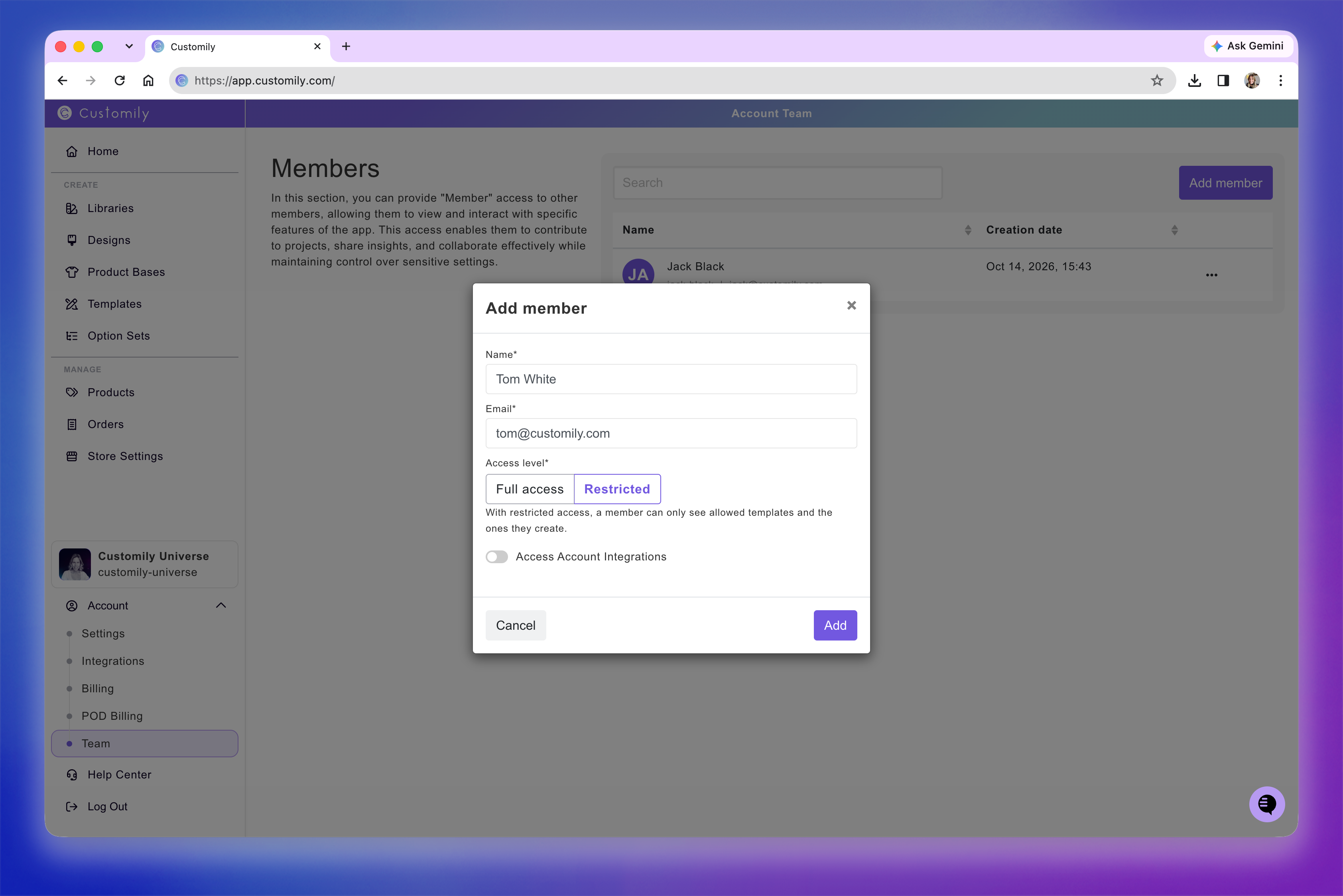Bookmark this page with star icon

coord(1157,81)
